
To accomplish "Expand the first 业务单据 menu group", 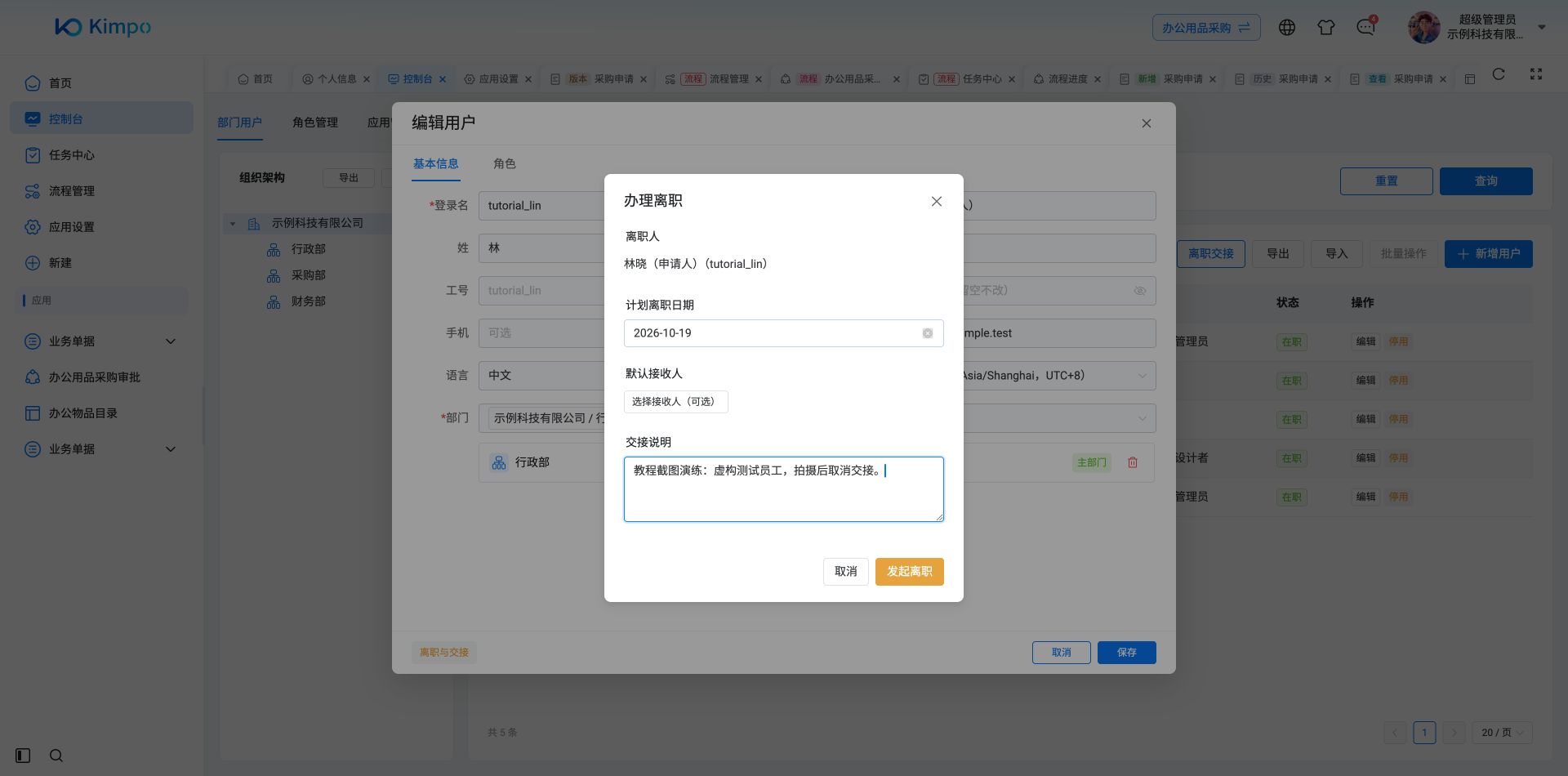I will [101, 341].
